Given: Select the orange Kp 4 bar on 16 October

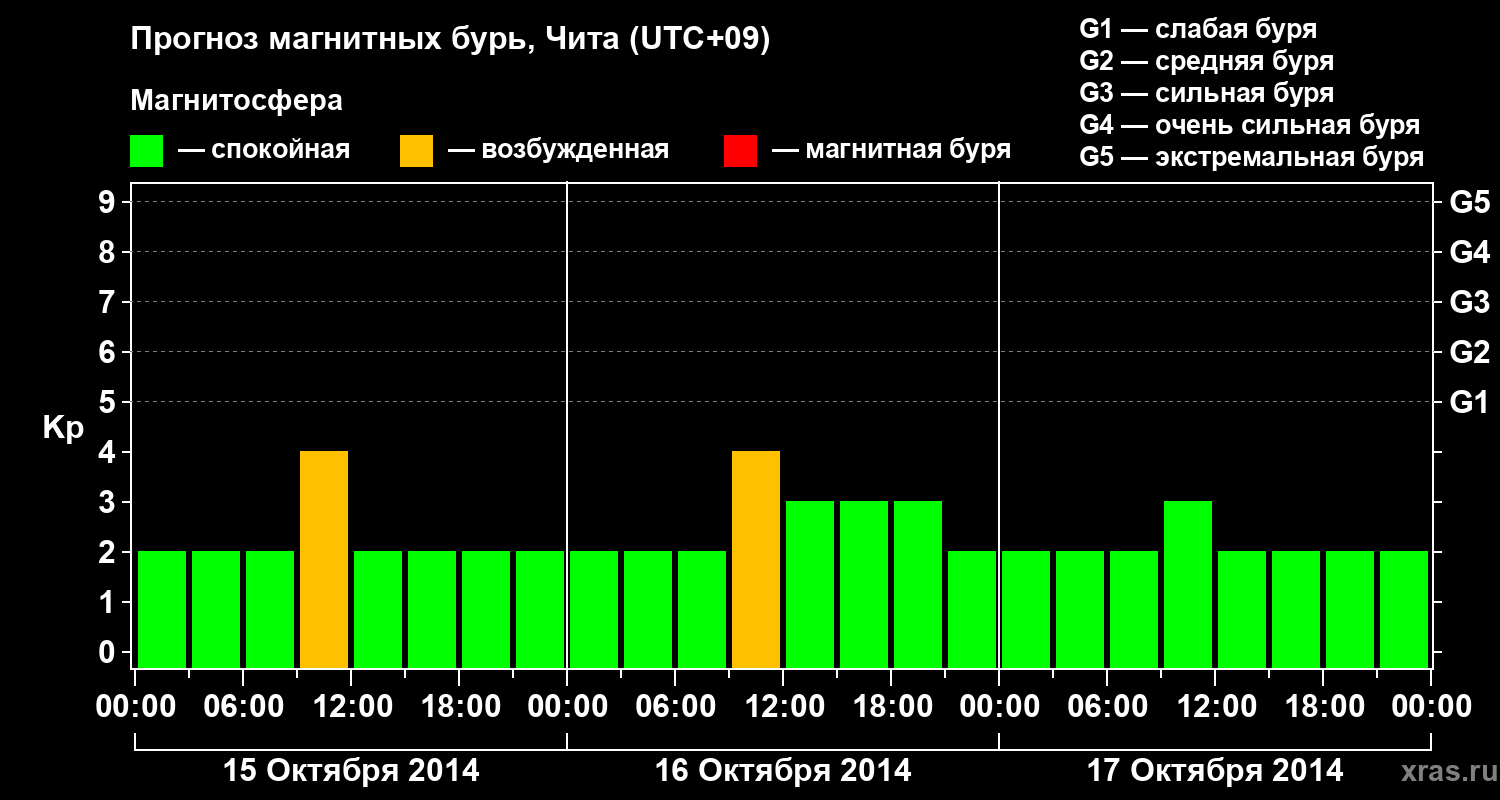Looking at the screenshot, I should (x=756, y=560).
